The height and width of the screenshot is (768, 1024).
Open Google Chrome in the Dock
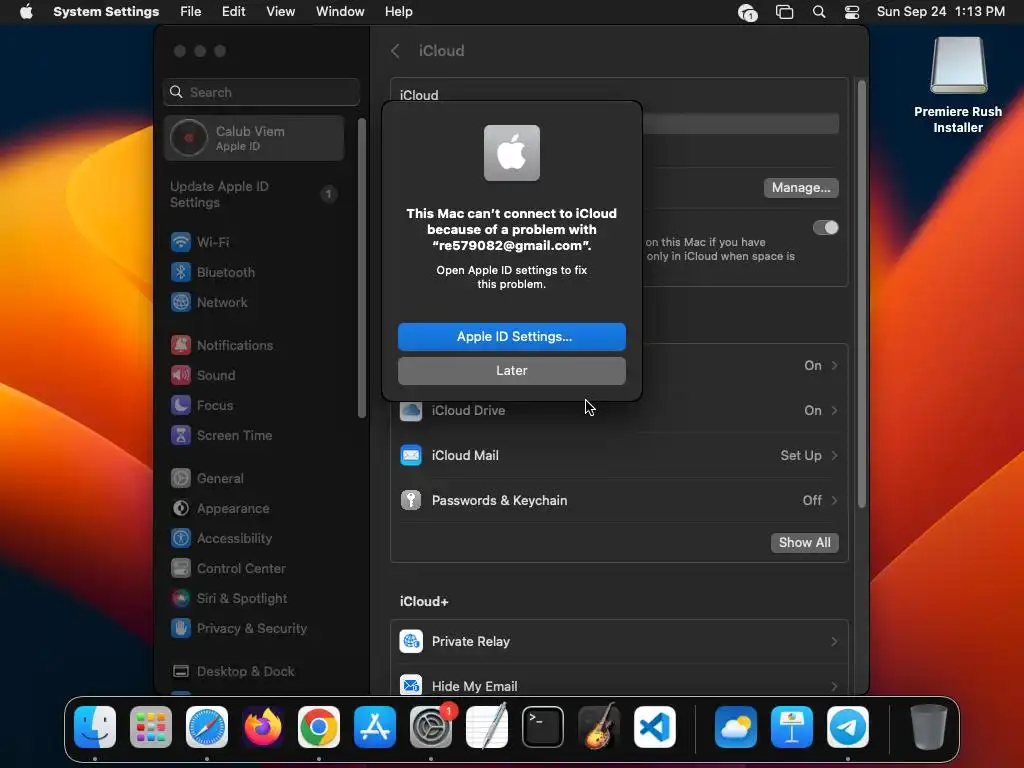pos(319,727)
